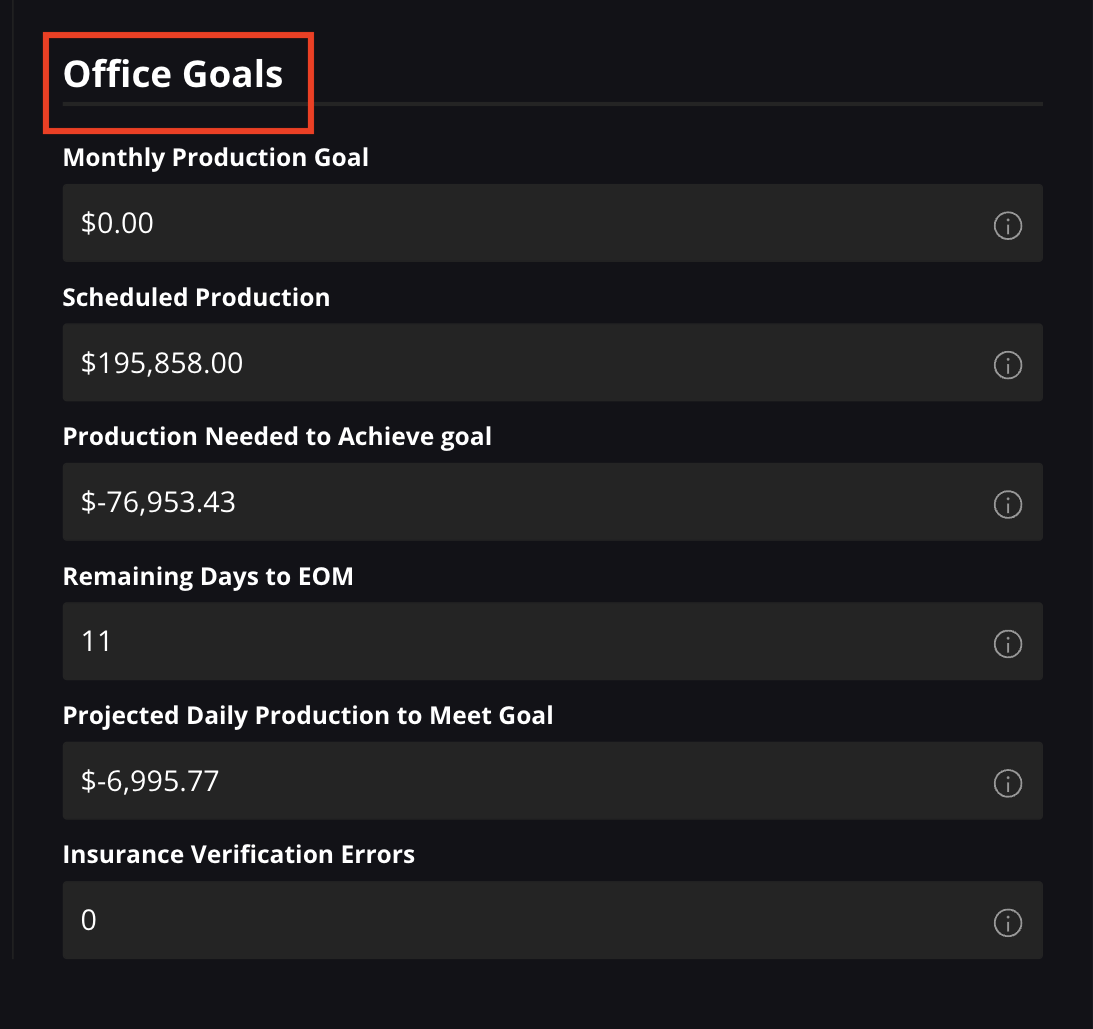Click the Production Needed to Achieve goal label
Screen dimensions: 1093x1029
click(277, 437)
